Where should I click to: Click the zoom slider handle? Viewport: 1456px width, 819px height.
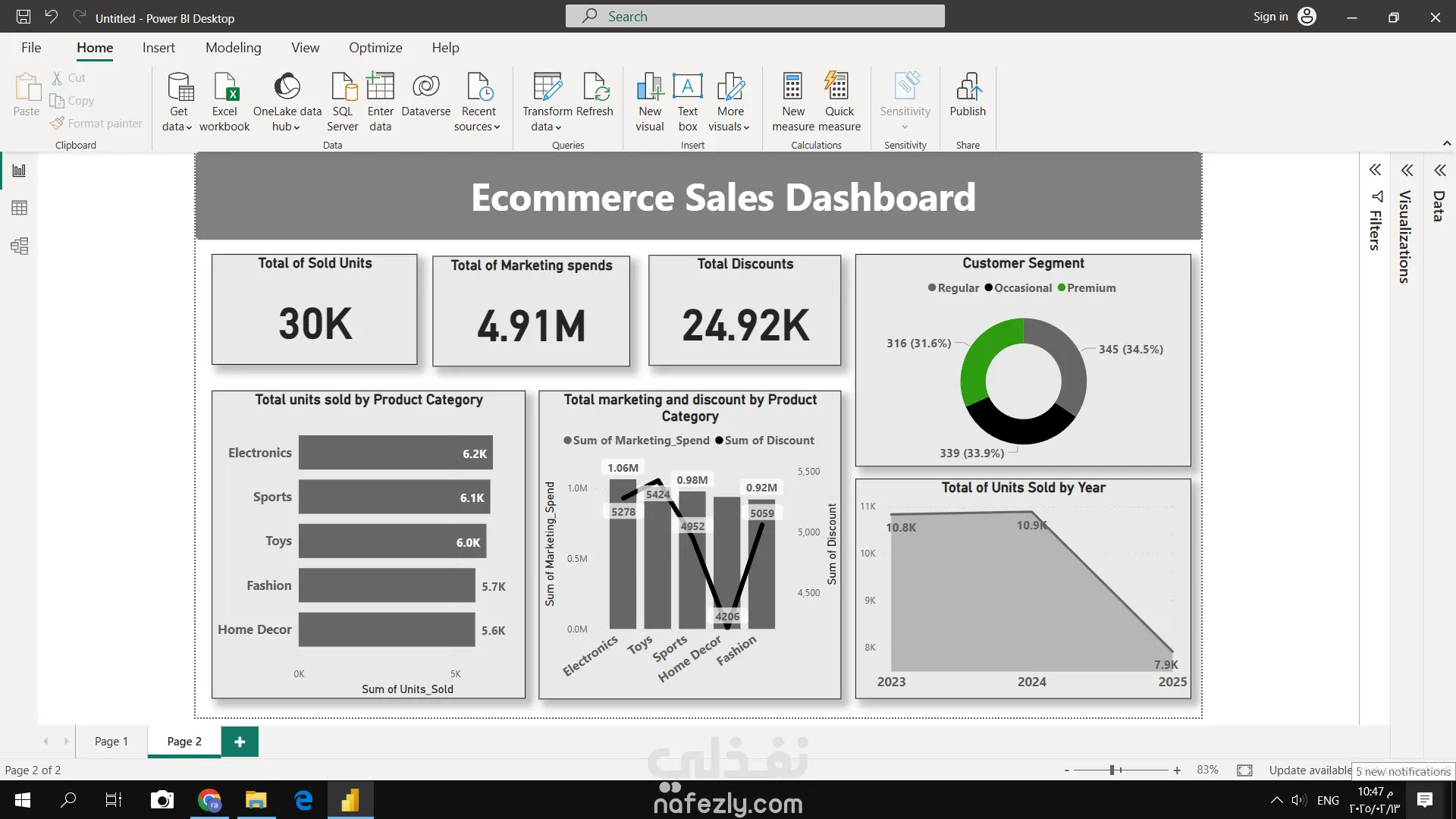(1112, 770)
